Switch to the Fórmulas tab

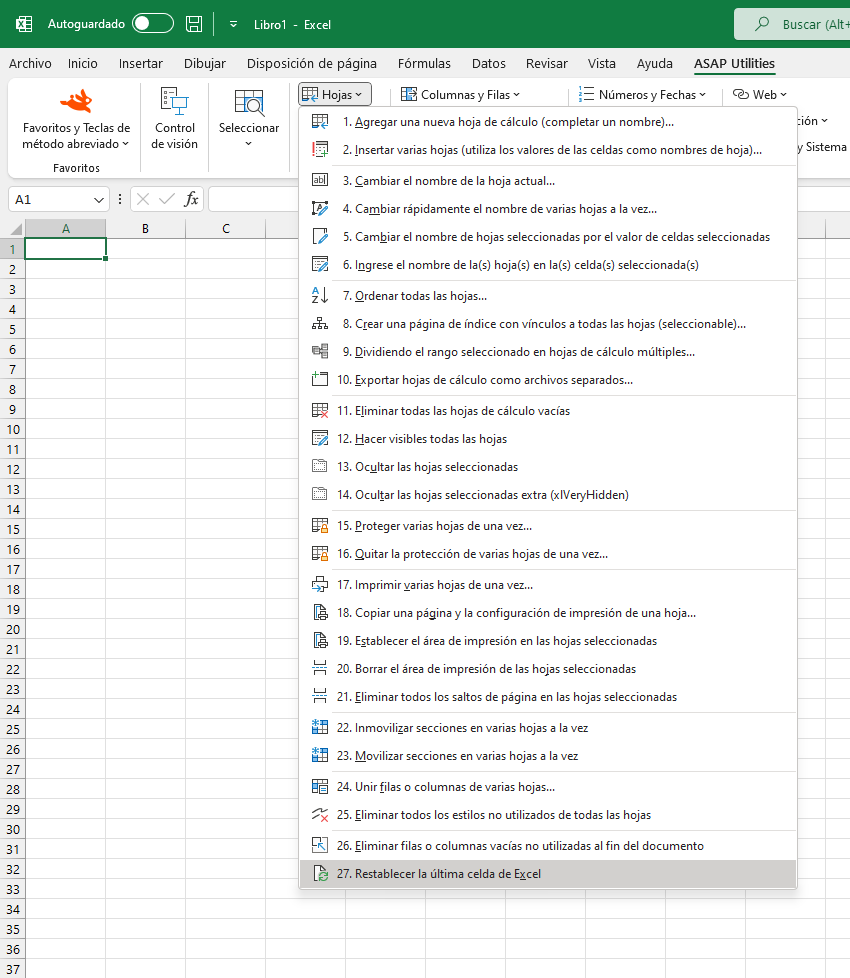424,63
